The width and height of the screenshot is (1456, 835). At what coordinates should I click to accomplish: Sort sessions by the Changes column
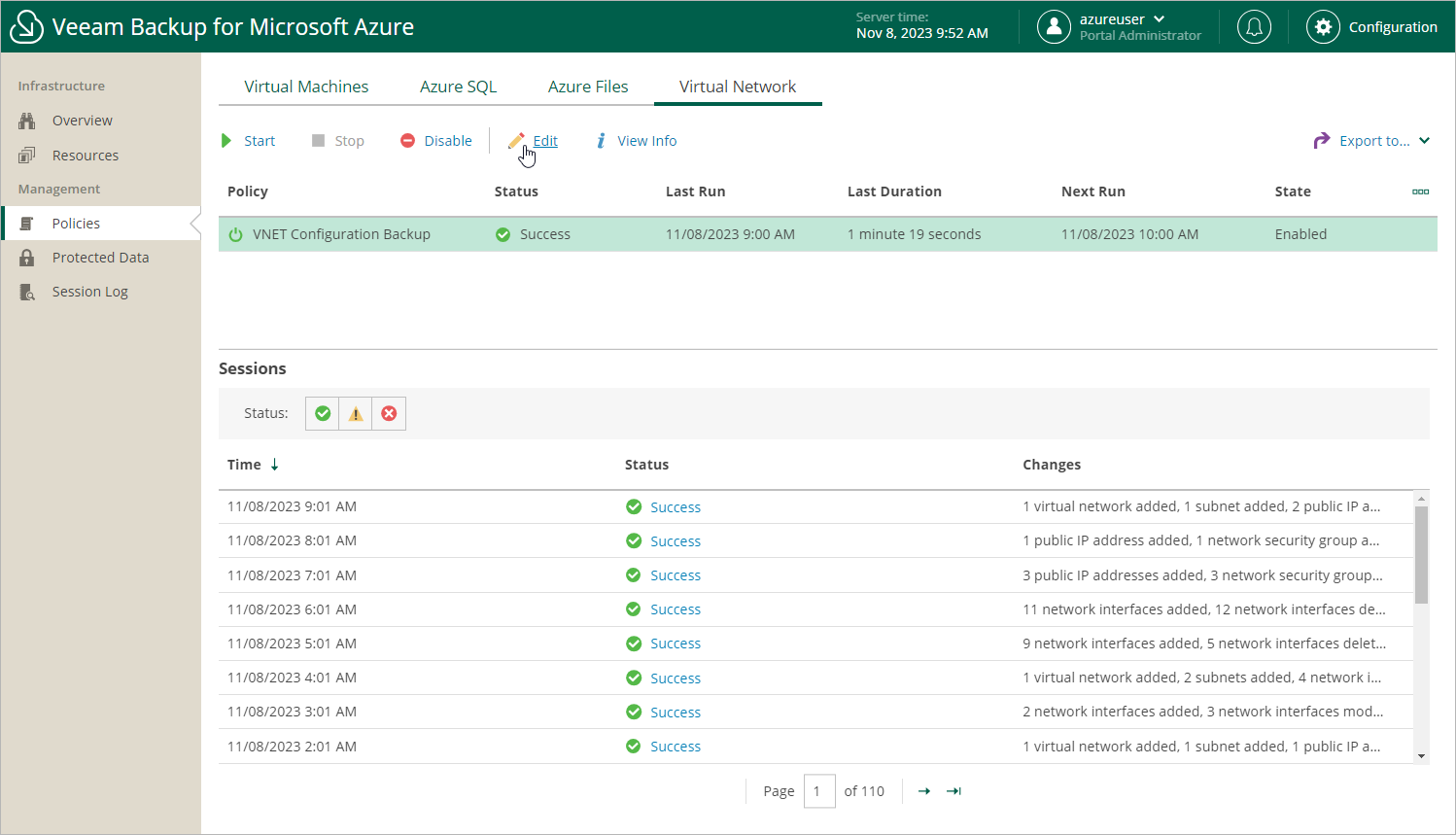tap(1052, 465)
